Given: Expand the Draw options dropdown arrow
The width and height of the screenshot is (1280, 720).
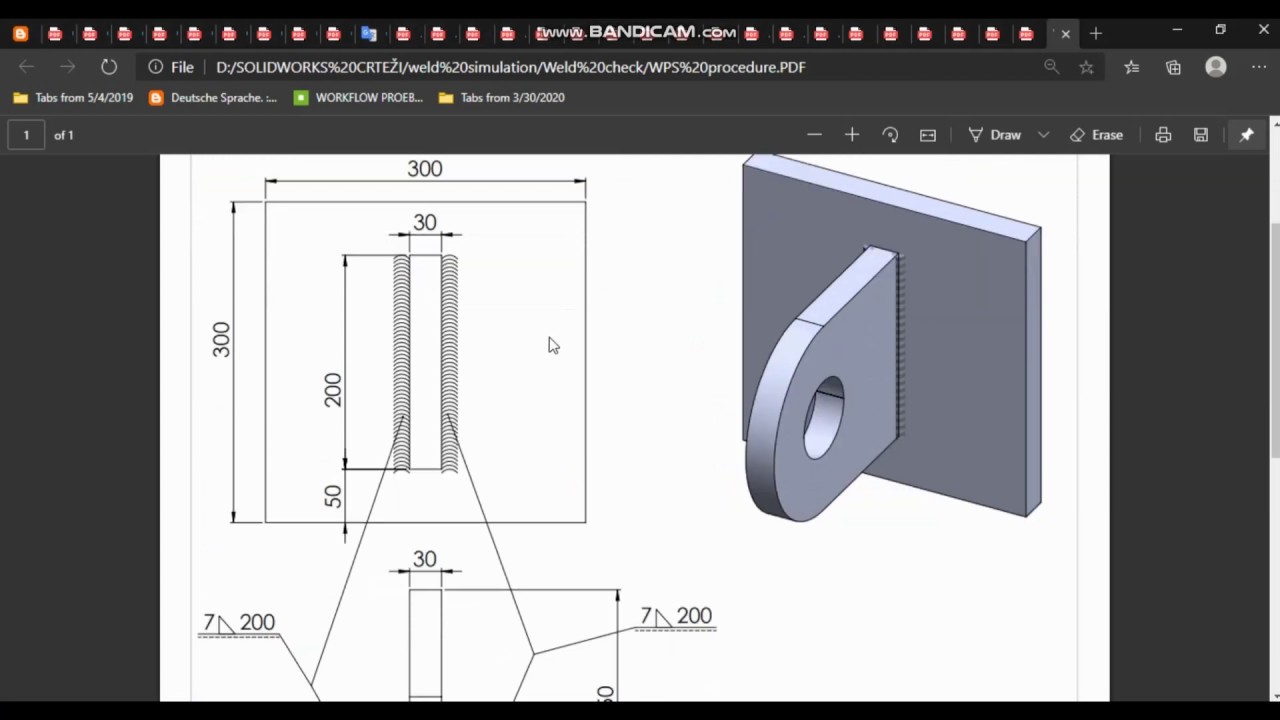Looking at the screenshot, I should coord(1043,135).
